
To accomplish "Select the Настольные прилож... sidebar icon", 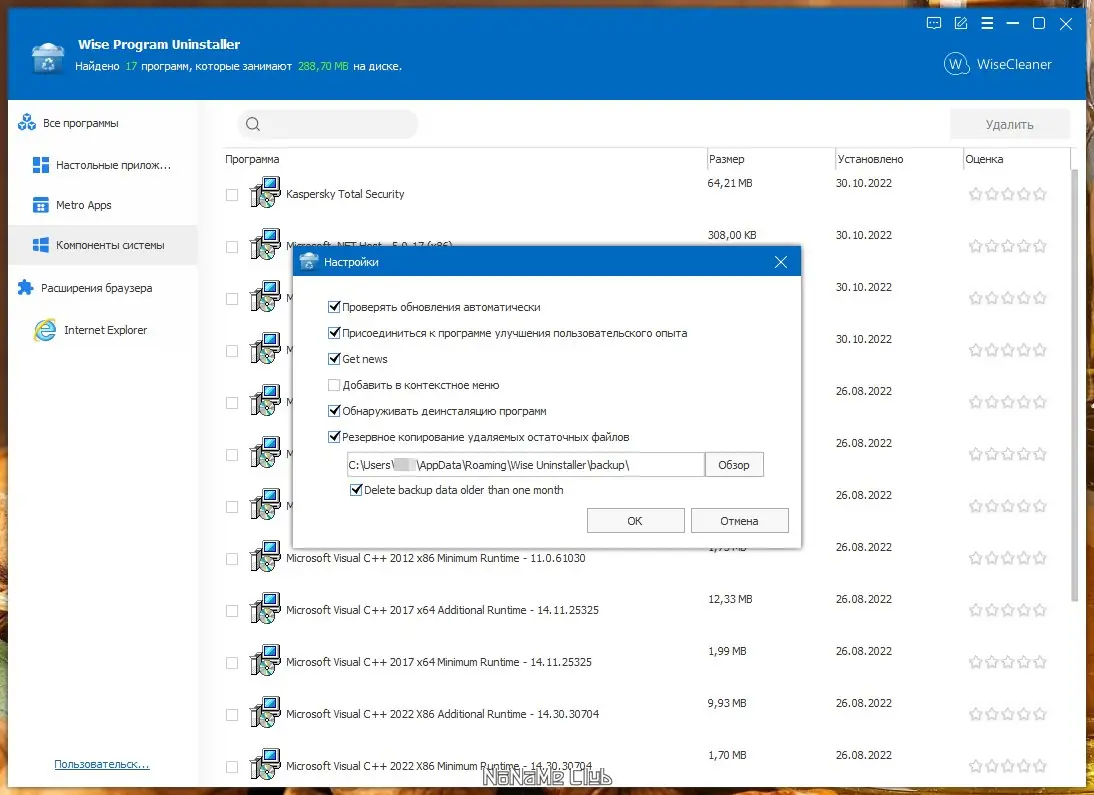I will (x=42, y=164).
